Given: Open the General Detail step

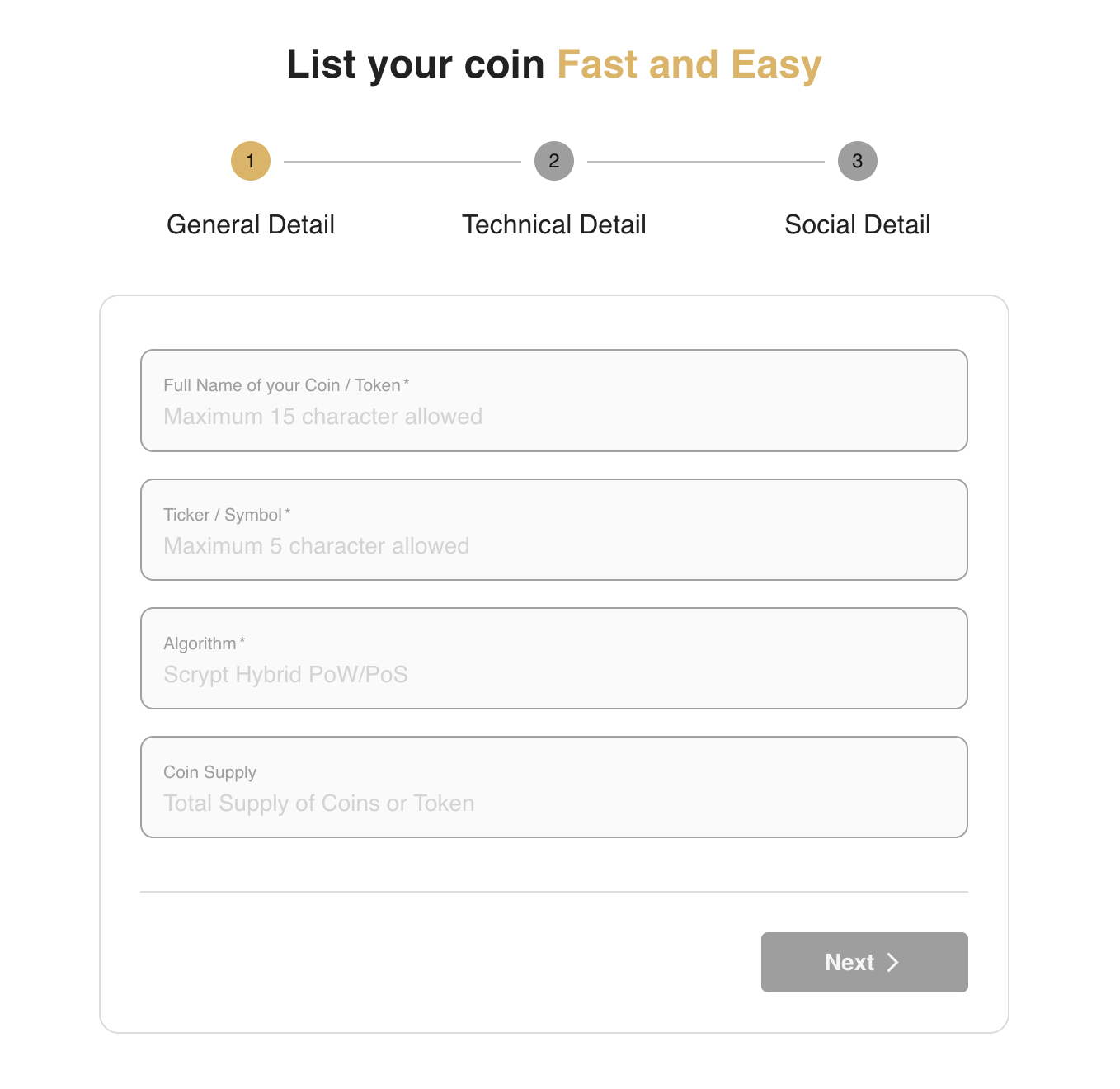Looking at the screenshot, I should click(250, 224).
